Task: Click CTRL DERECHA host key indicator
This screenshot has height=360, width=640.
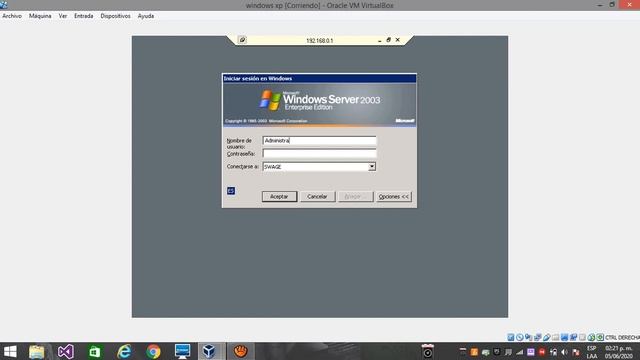Action: [622, 338]
